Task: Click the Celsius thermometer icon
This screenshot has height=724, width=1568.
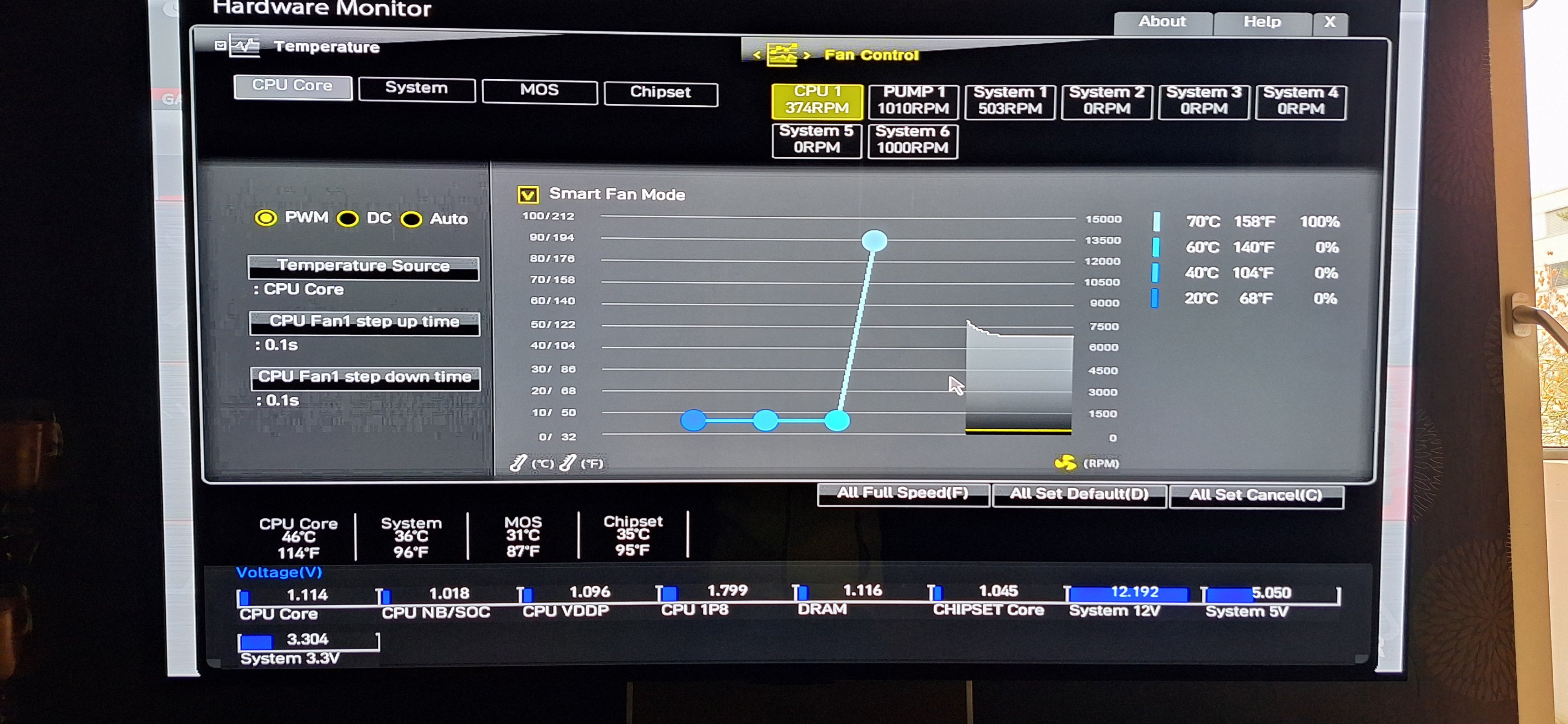Action: (518, 464)
